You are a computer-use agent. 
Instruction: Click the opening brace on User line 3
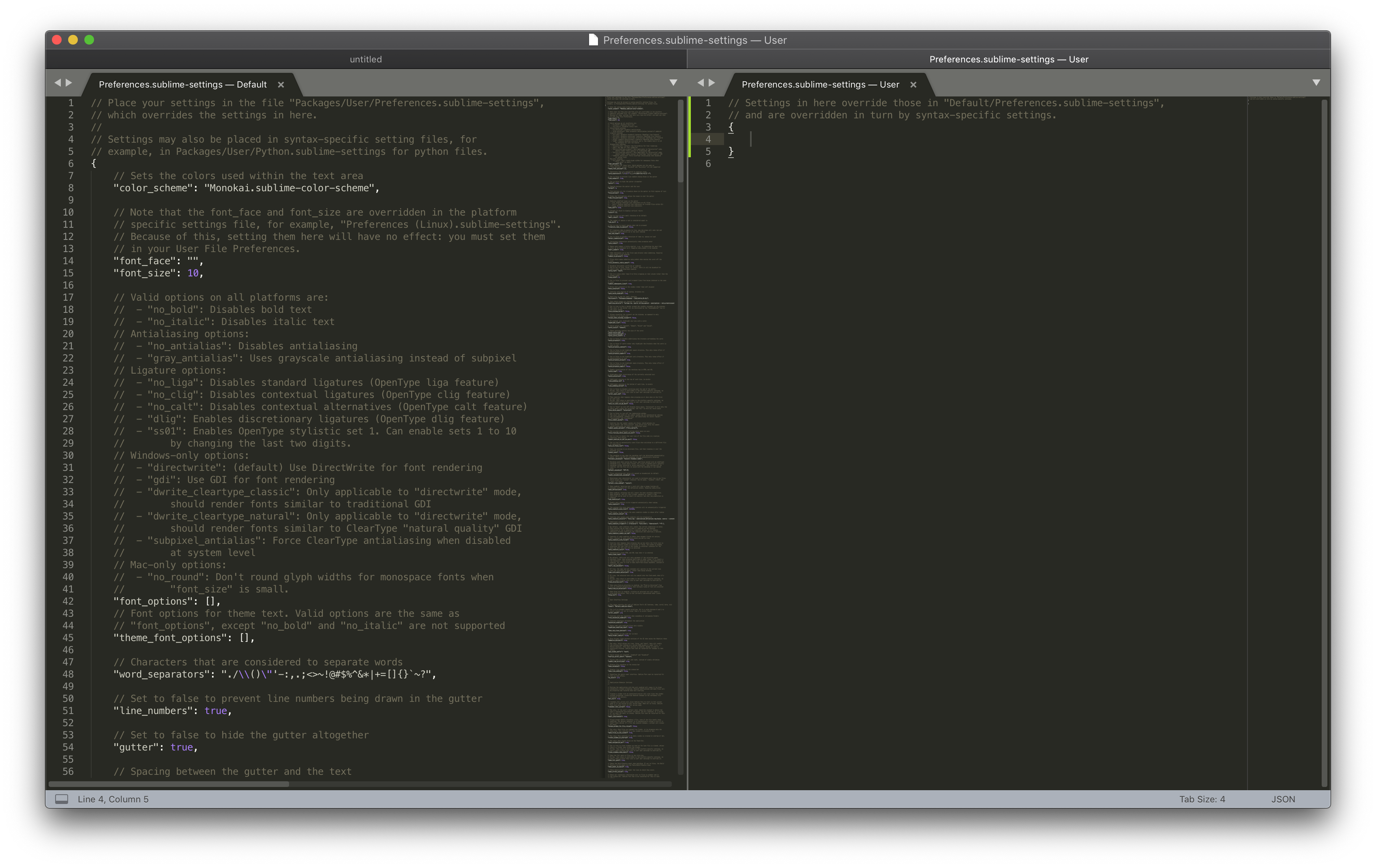click(x=731, y=127)
